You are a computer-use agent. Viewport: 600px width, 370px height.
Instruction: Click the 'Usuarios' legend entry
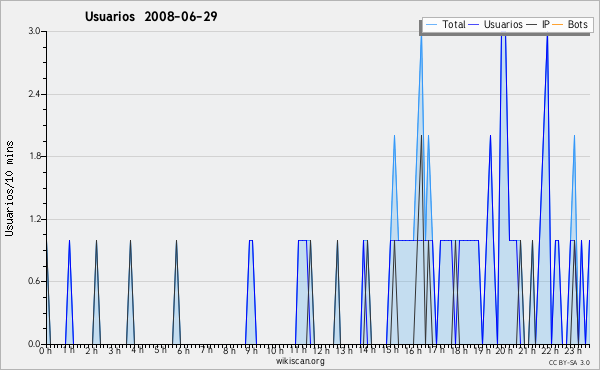coord(503,24)
